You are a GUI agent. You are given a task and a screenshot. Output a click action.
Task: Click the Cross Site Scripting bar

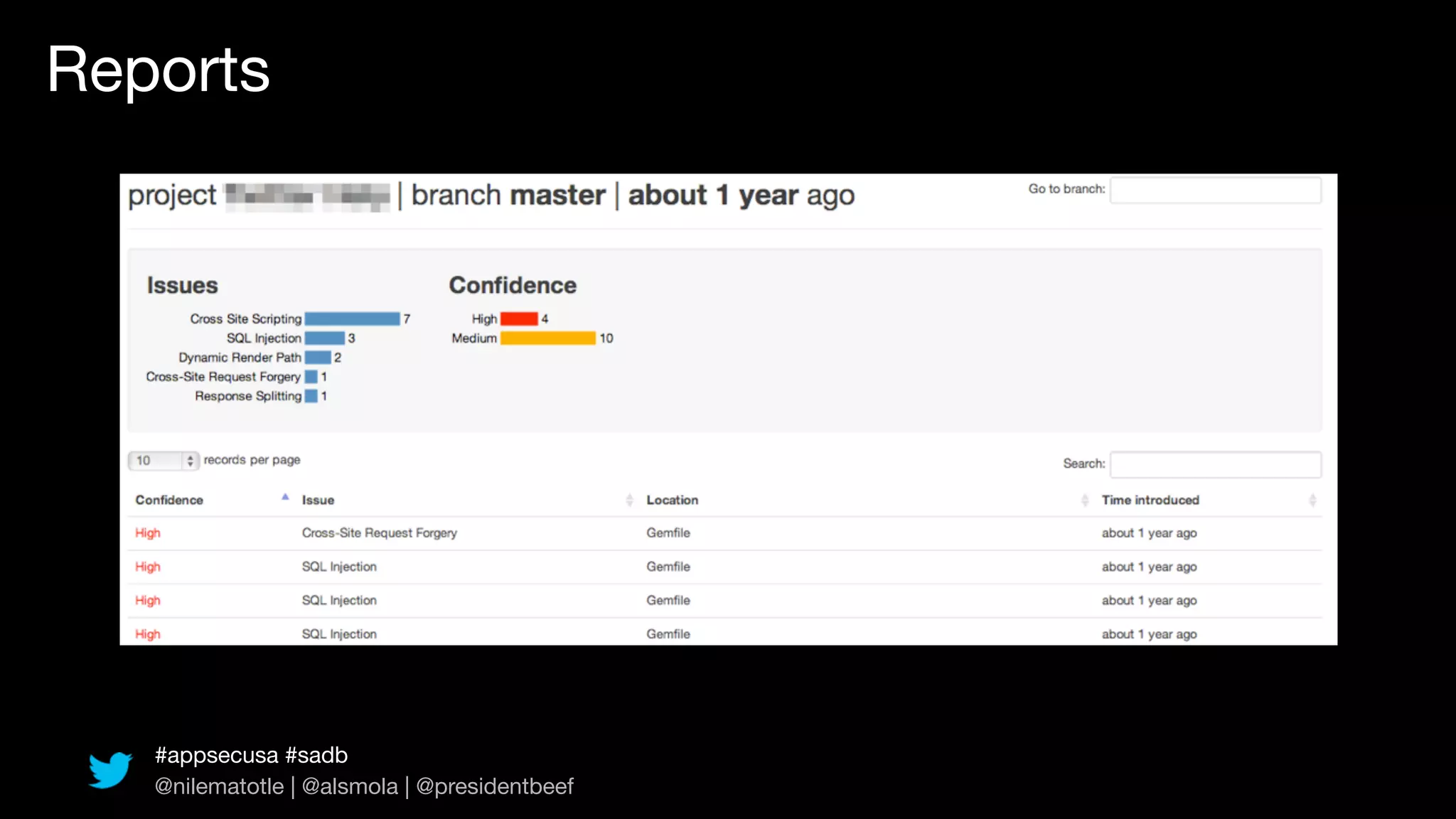[352, 319]
